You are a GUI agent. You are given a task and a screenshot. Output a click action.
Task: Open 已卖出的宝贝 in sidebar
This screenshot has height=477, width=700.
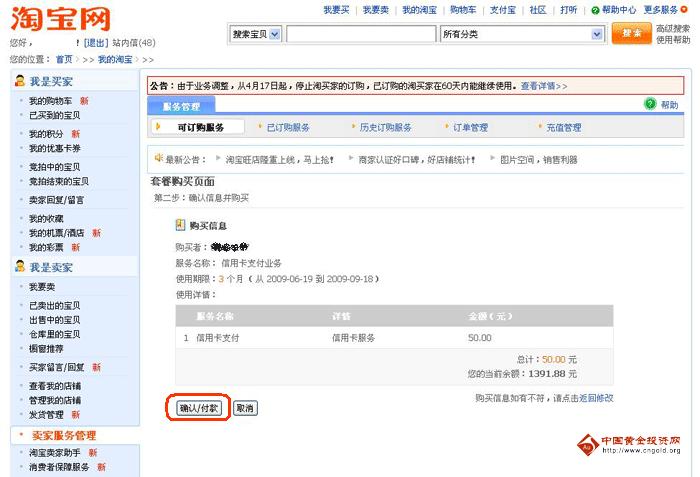tap(54, 305)
